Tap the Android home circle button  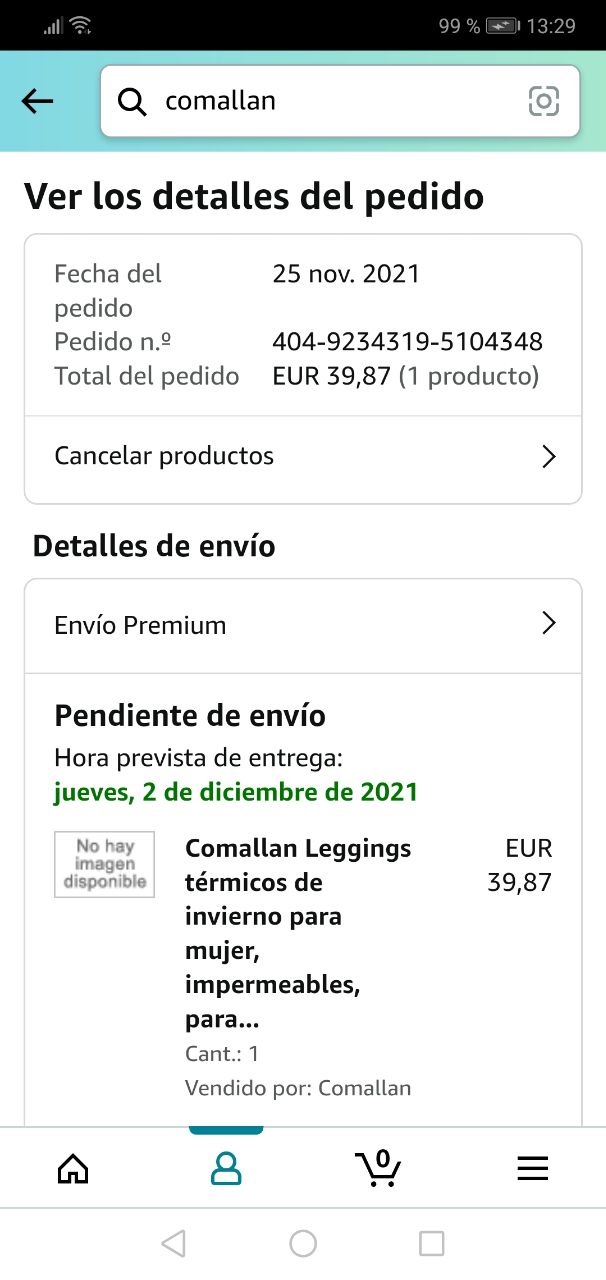303,1243
